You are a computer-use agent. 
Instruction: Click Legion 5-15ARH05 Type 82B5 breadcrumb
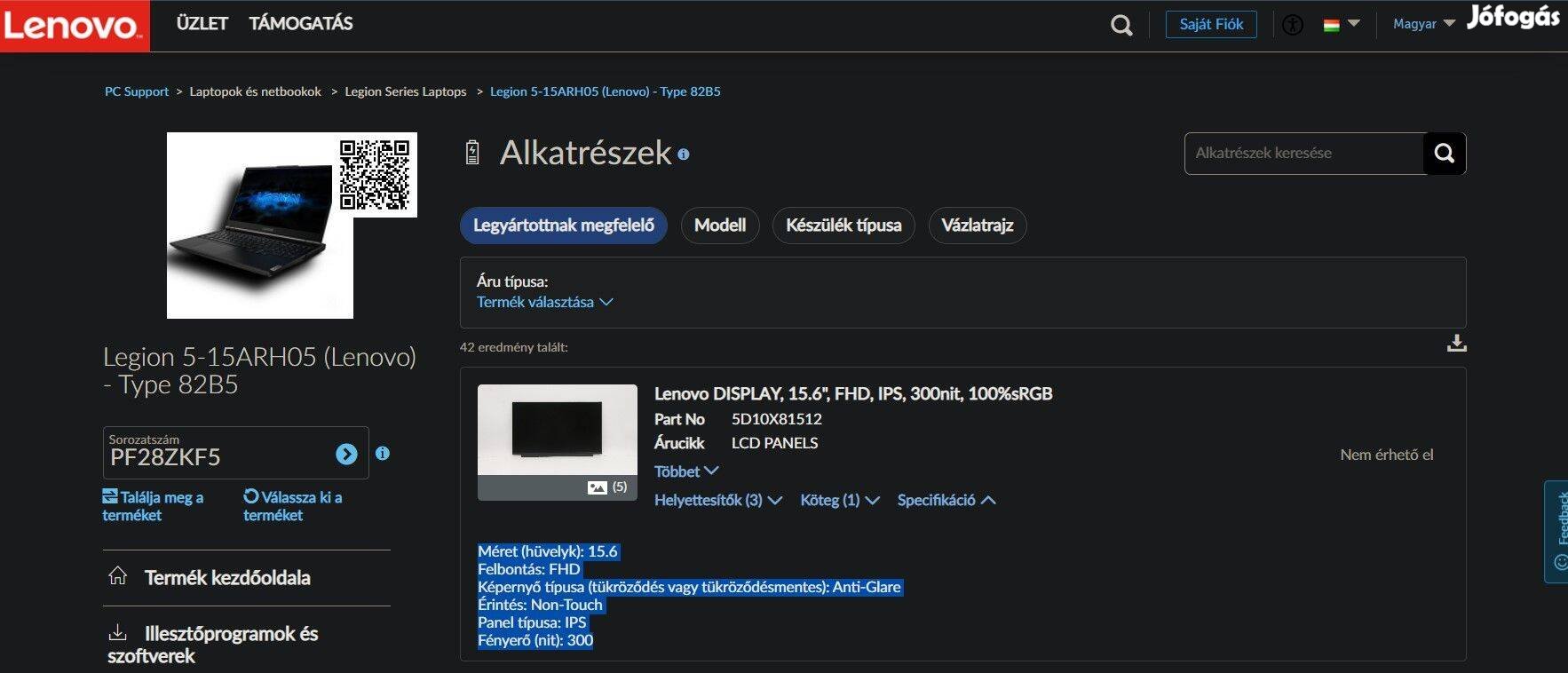click(x=606, y=91)
